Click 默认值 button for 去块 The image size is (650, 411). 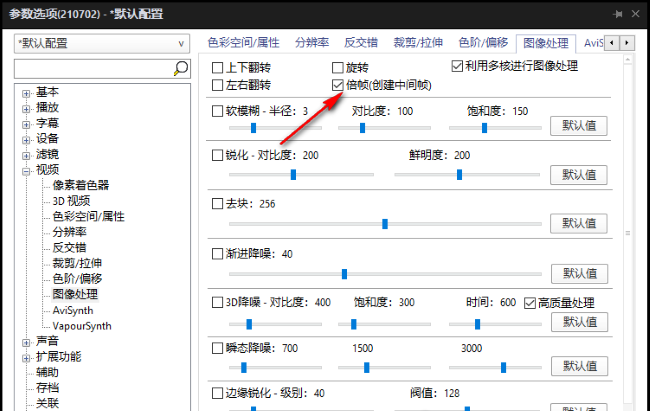[x=579, y=223]
